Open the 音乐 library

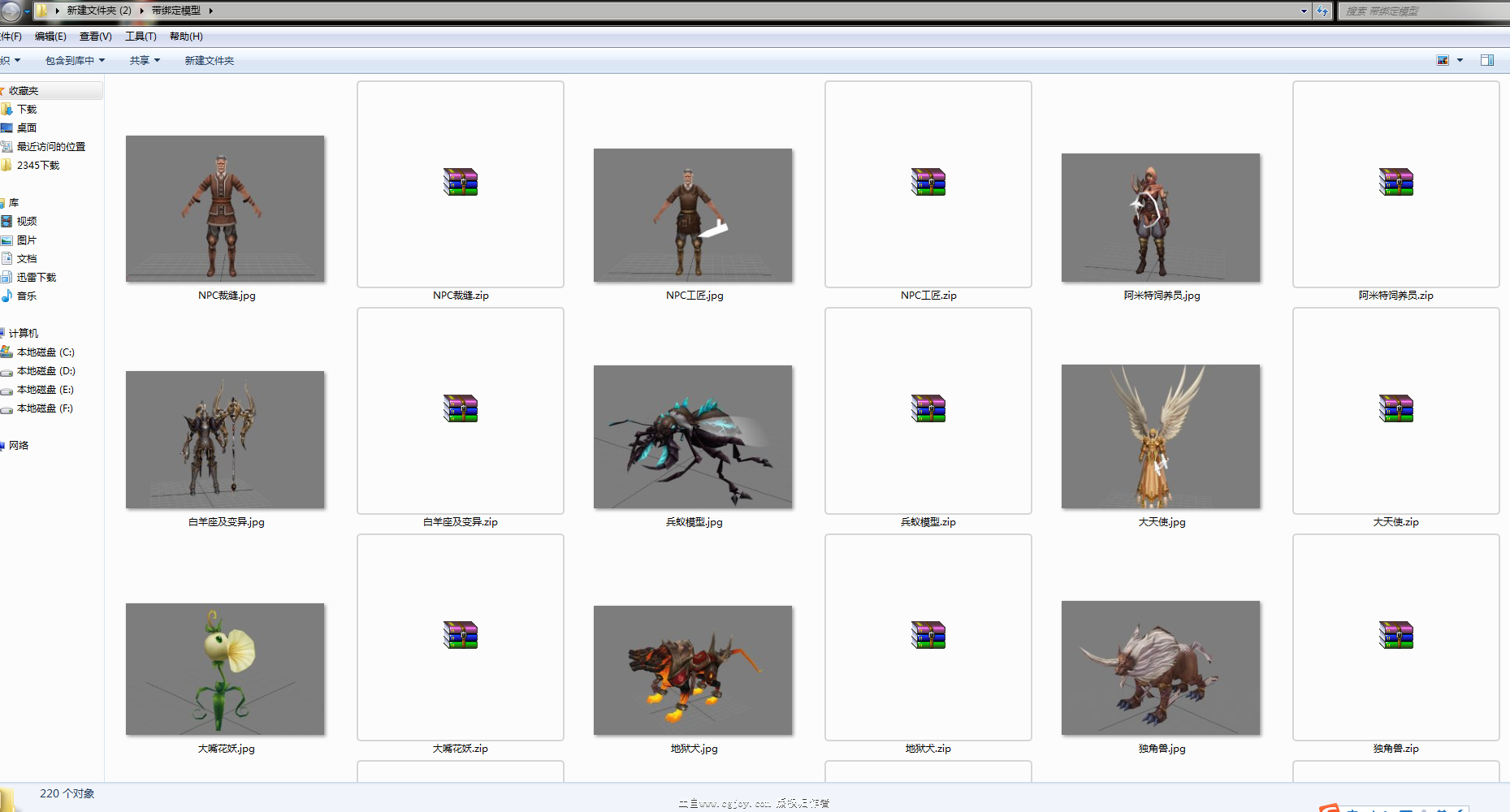coord(27,296)
